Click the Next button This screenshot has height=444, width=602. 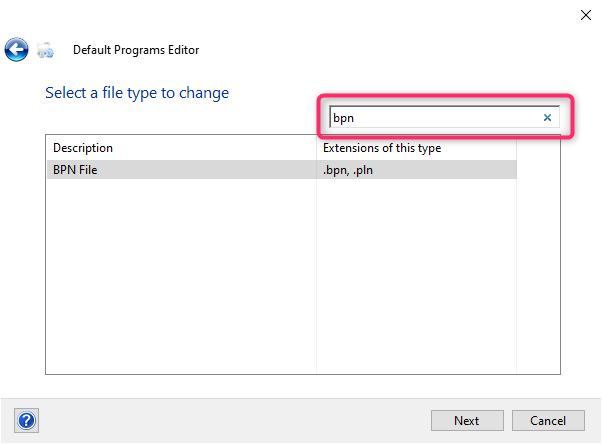(467, 421)
